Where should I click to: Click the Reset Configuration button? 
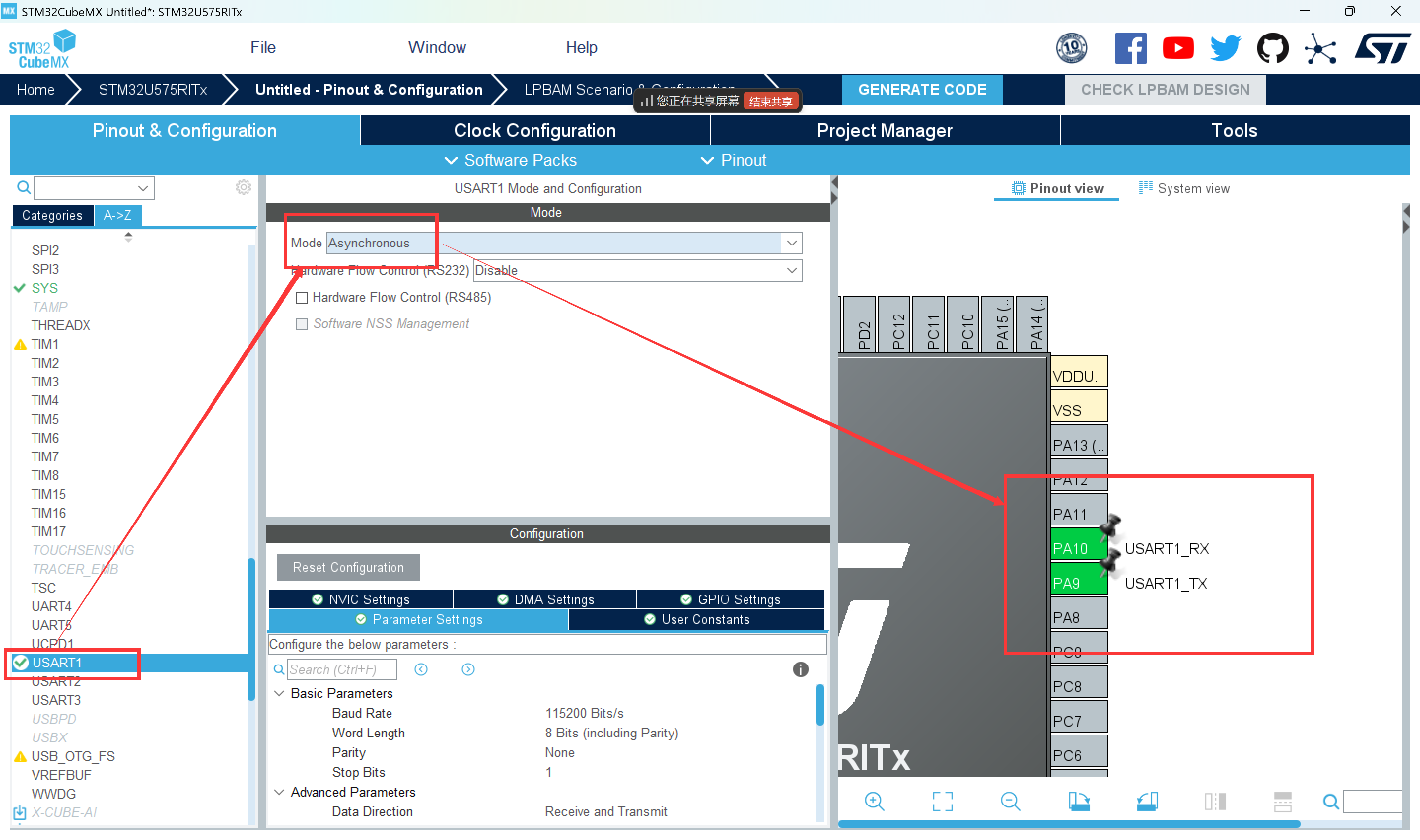click(348, 568)
